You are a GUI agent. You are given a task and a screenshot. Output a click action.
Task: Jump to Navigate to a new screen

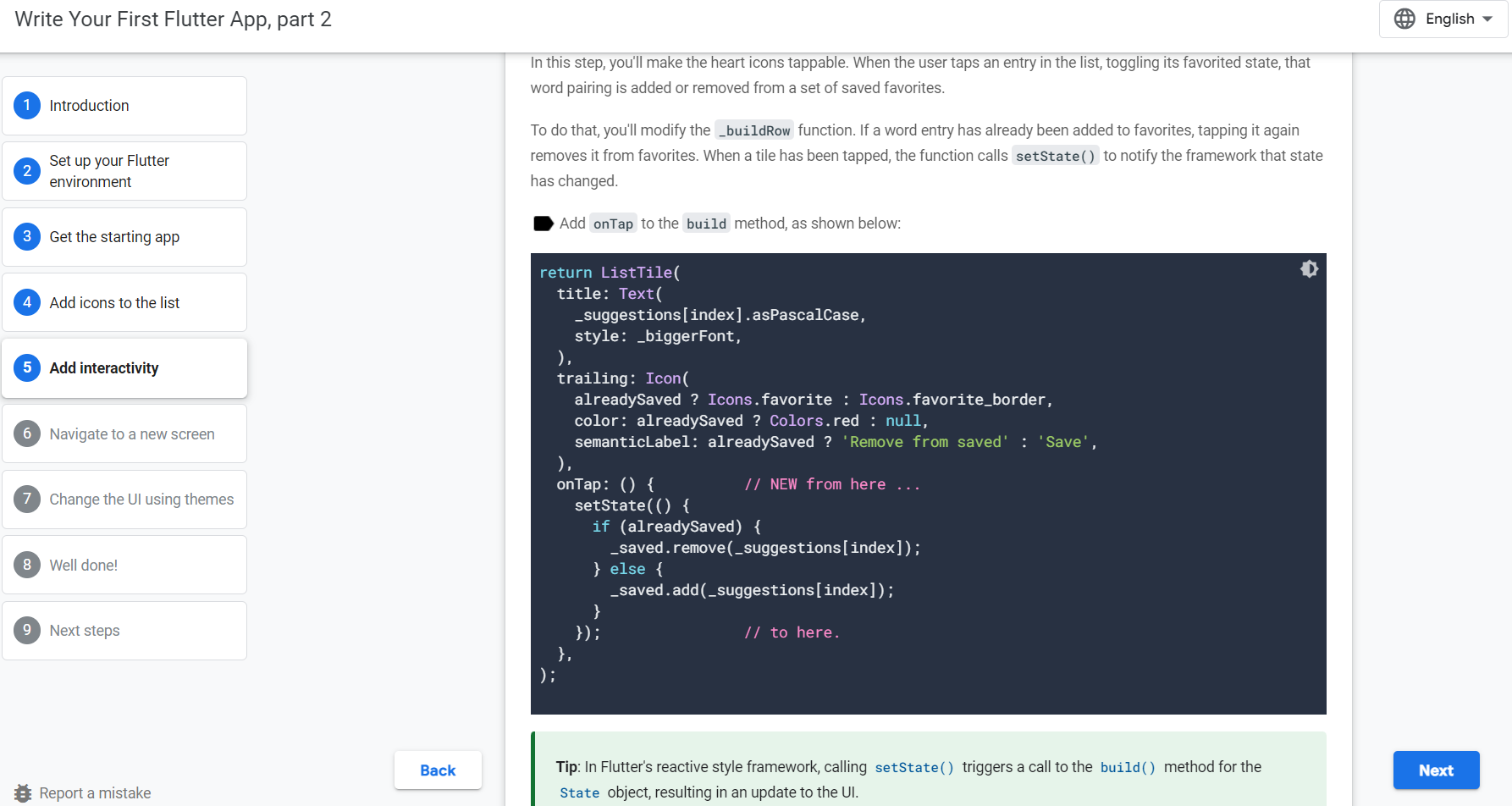coord(124,433)
